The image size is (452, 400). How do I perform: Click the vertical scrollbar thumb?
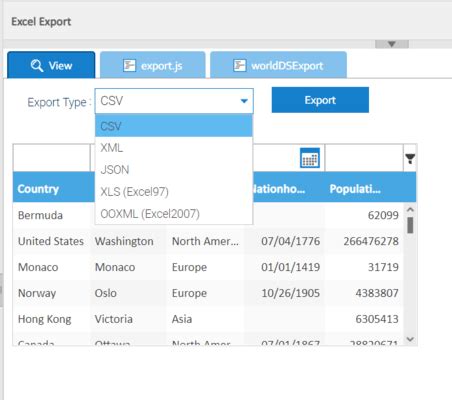410,225
